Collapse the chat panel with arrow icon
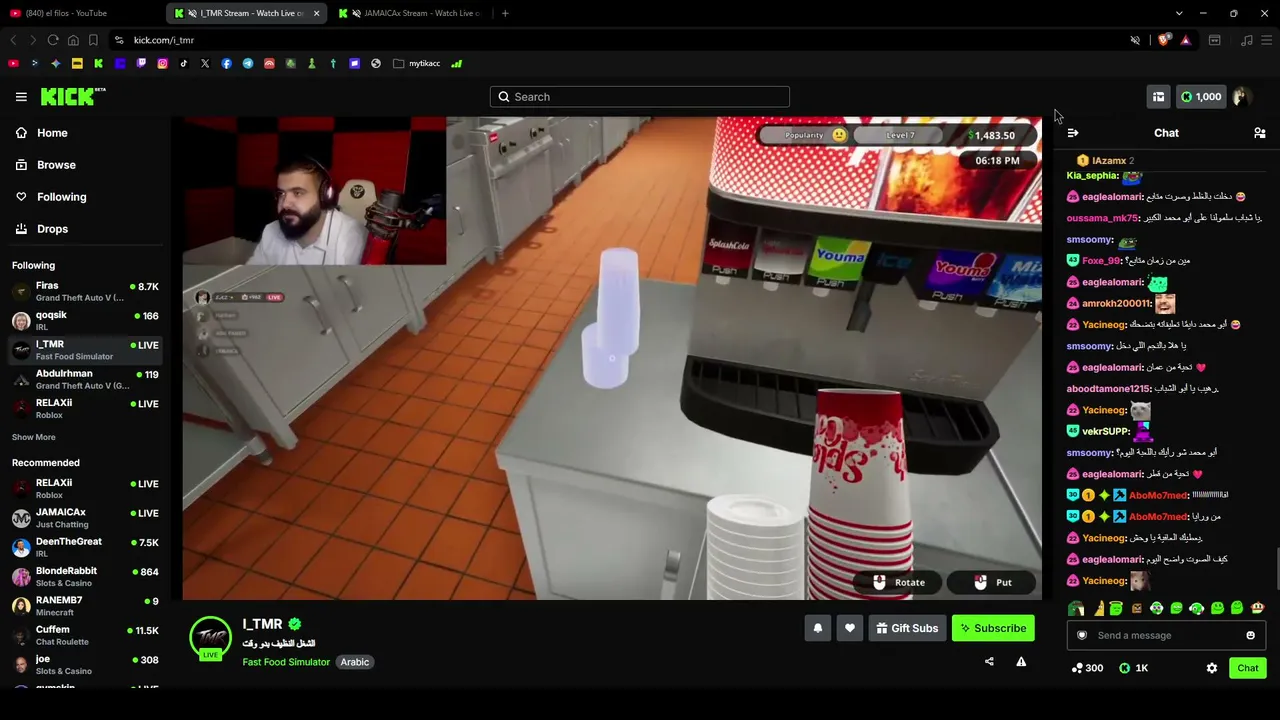The height and width of the screenshot is (720, 1280). pos(1073,133)
